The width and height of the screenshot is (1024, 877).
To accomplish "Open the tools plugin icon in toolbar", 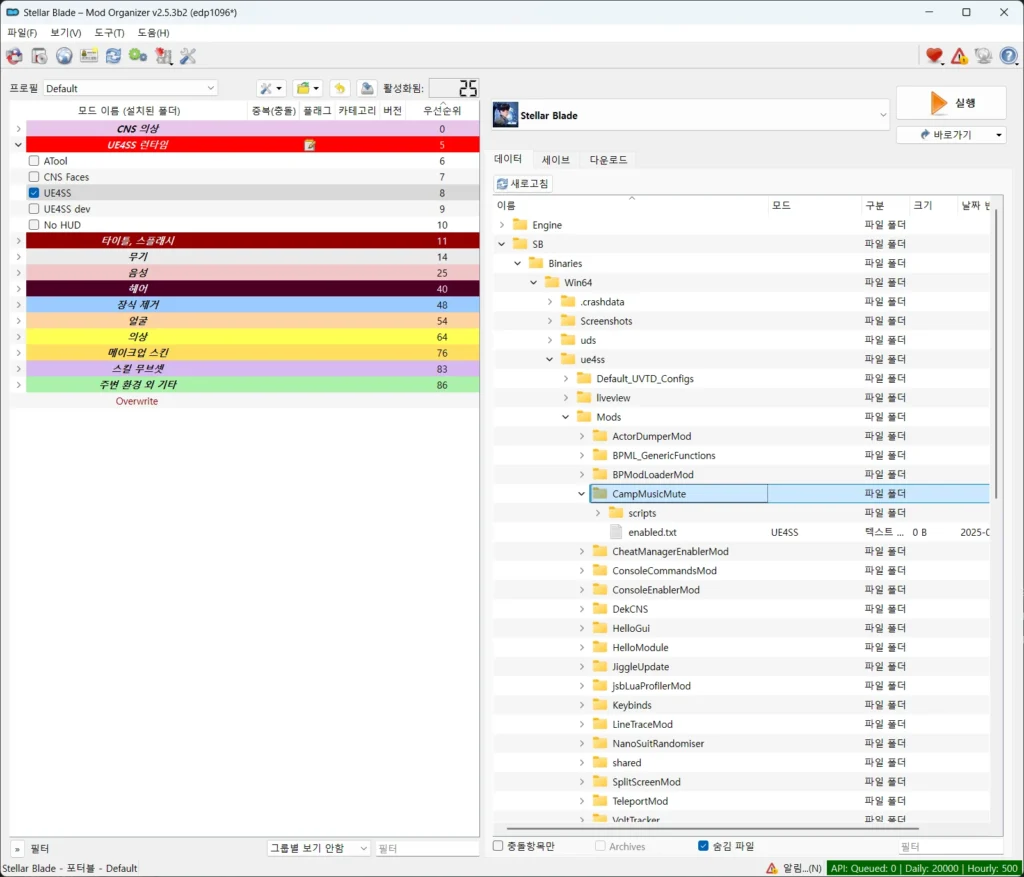I will [163, 56].
